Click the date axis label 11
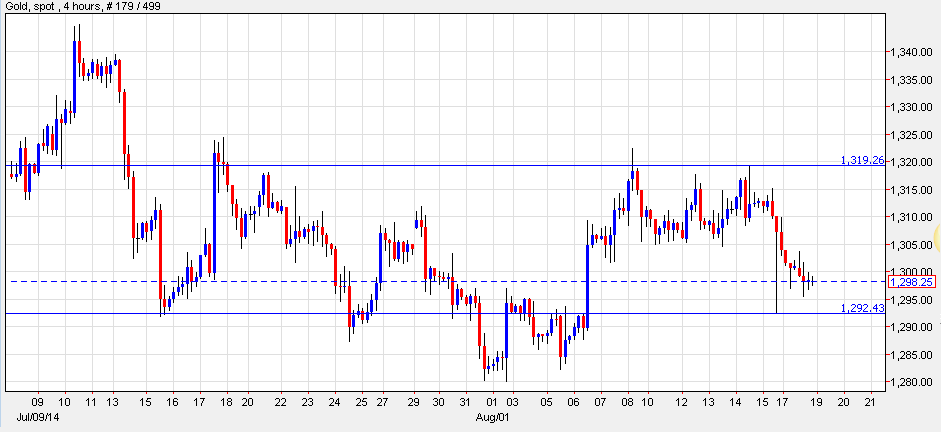The width and height of the screenshot is (941, 432). point(91,402)
